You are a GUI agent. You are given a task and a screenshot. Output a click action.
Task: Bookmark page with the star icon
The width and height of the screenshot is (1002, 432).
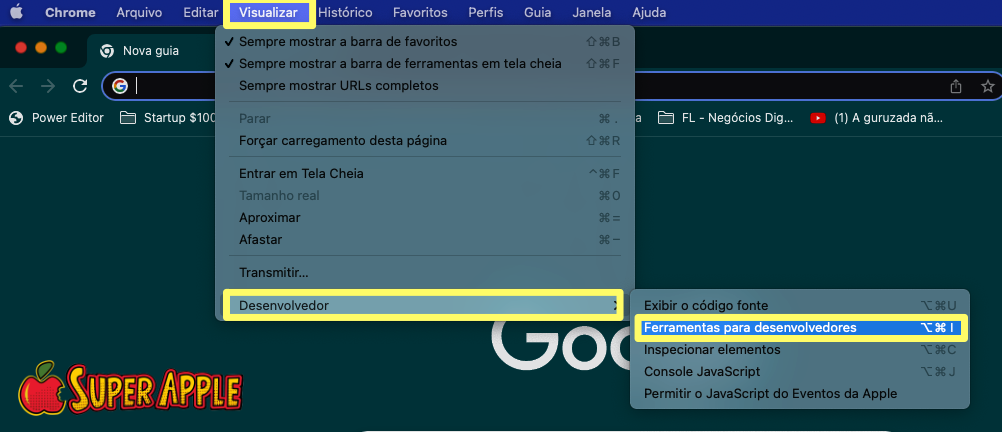click(x=987, y=86)
